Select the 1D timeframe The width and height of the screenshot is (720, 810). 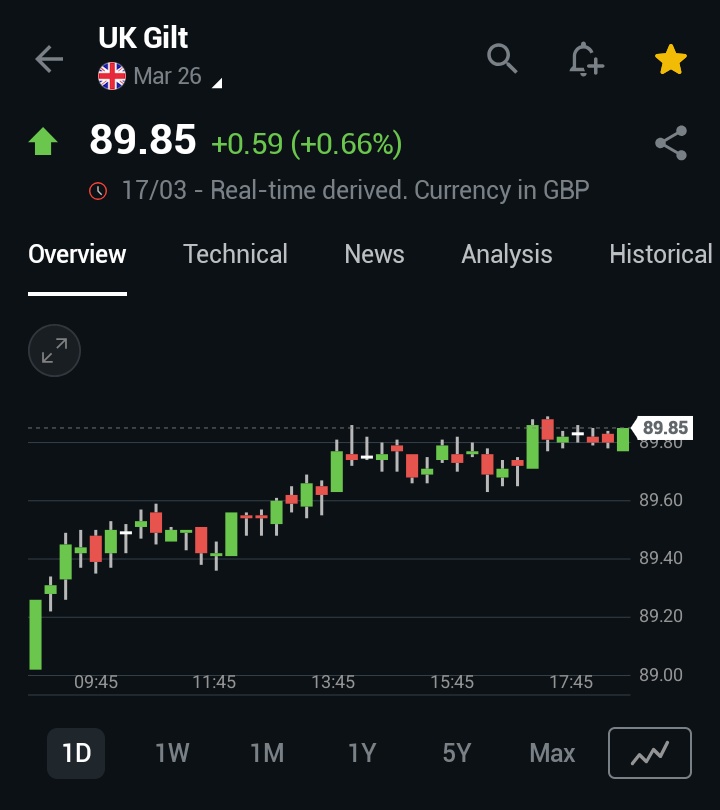pos(76,753)
